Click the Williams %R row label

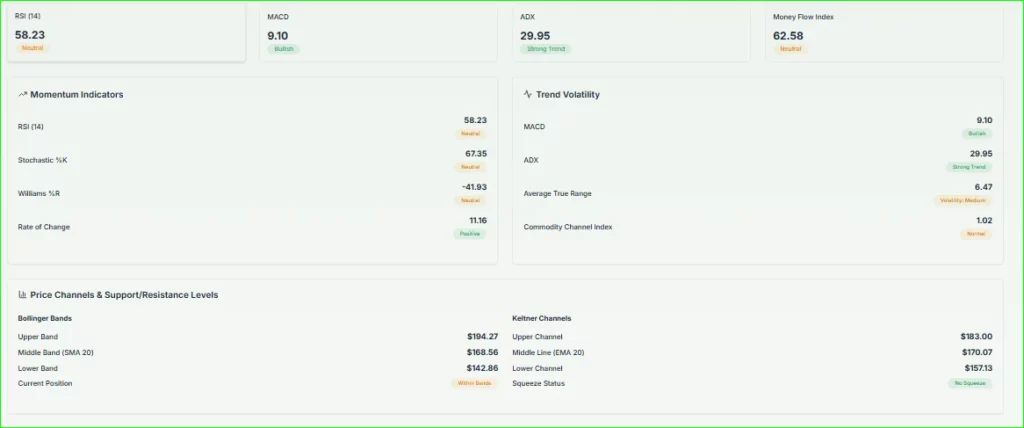pos(39,193)
